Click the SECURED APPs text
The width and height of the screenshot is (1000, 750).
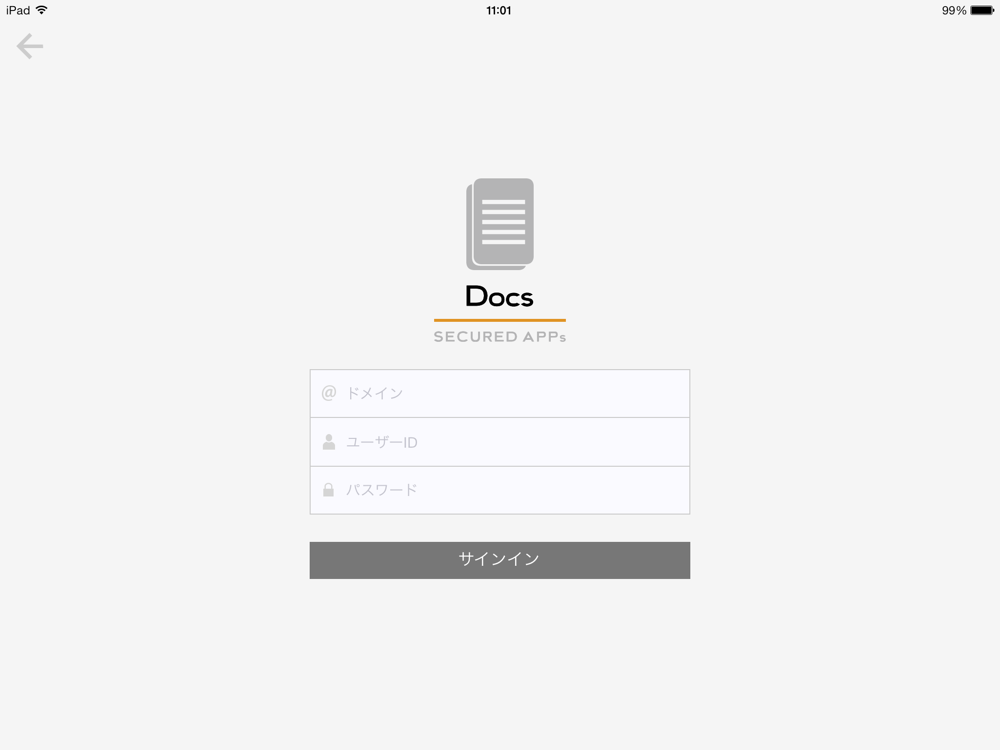pos(500,337)
